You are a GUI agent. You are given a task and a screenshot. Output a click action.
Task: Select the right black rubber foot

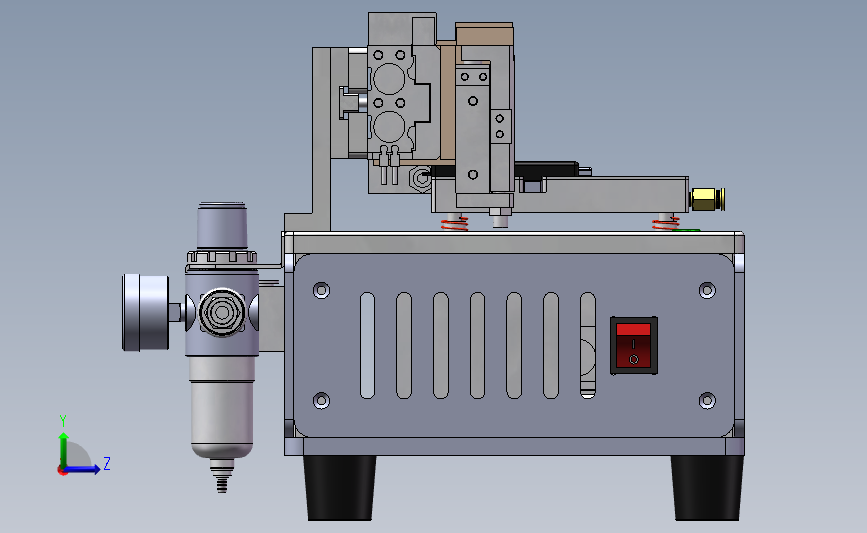[x=707, y=488]
